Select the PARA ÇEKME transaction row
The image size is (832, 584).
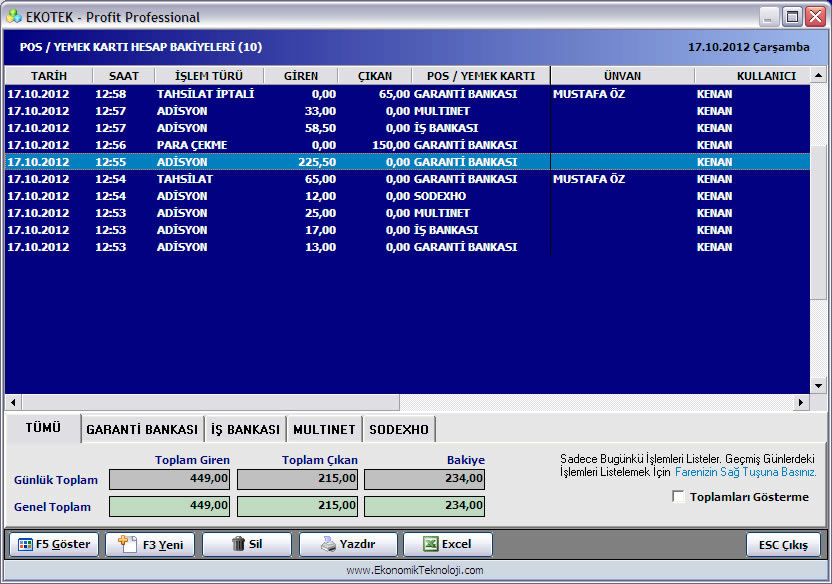(x=408, y=145)
